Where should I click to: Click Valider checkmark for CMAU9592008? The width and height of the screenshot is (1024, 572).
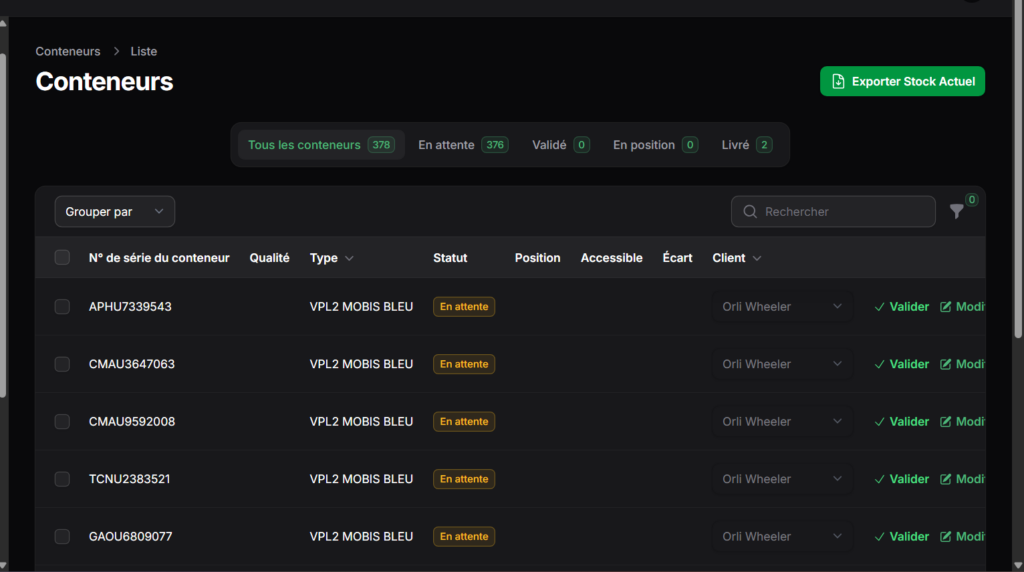pos(880,422)
